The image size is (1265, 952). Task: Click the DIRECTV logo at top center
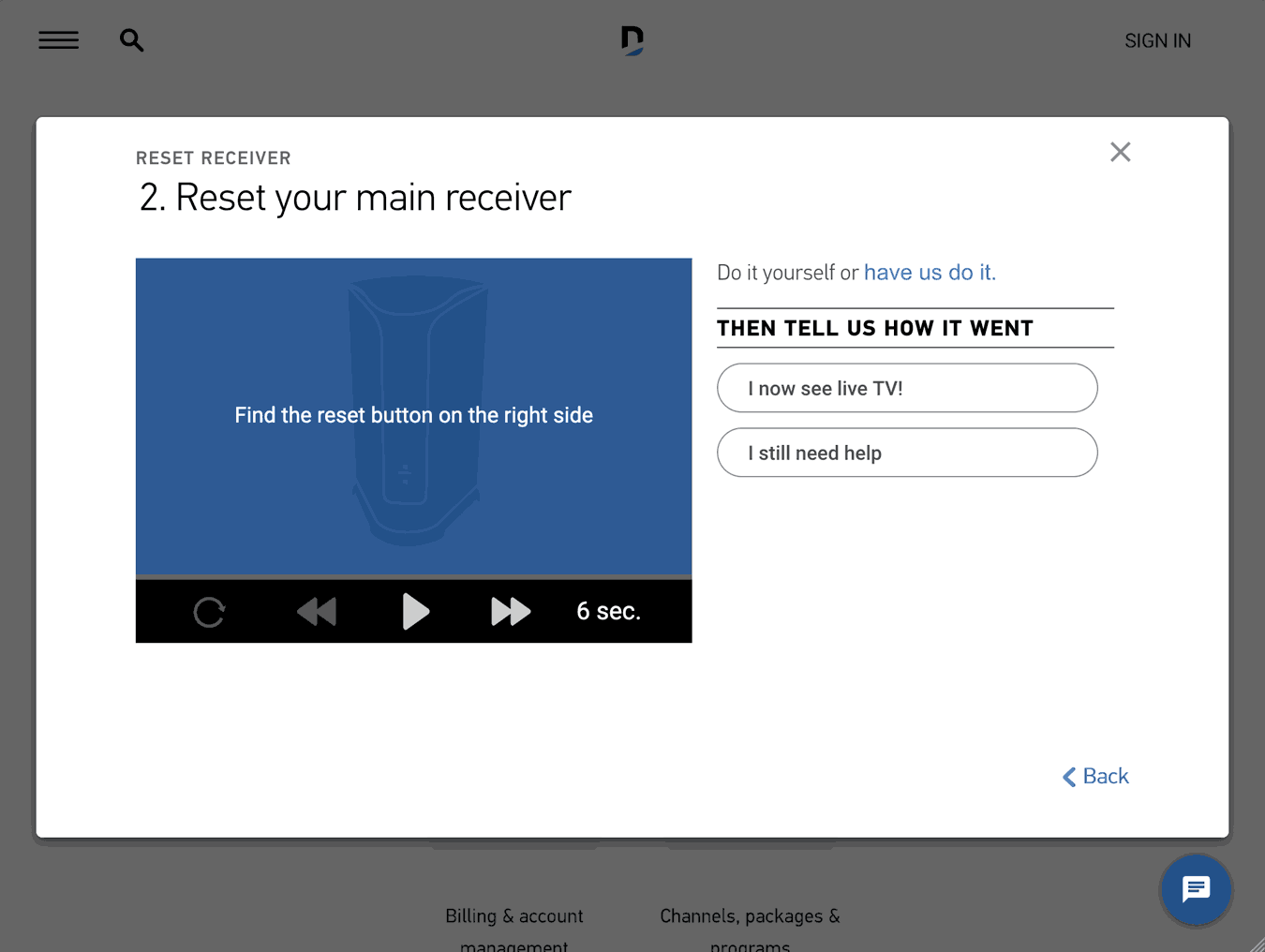[632, 39]
